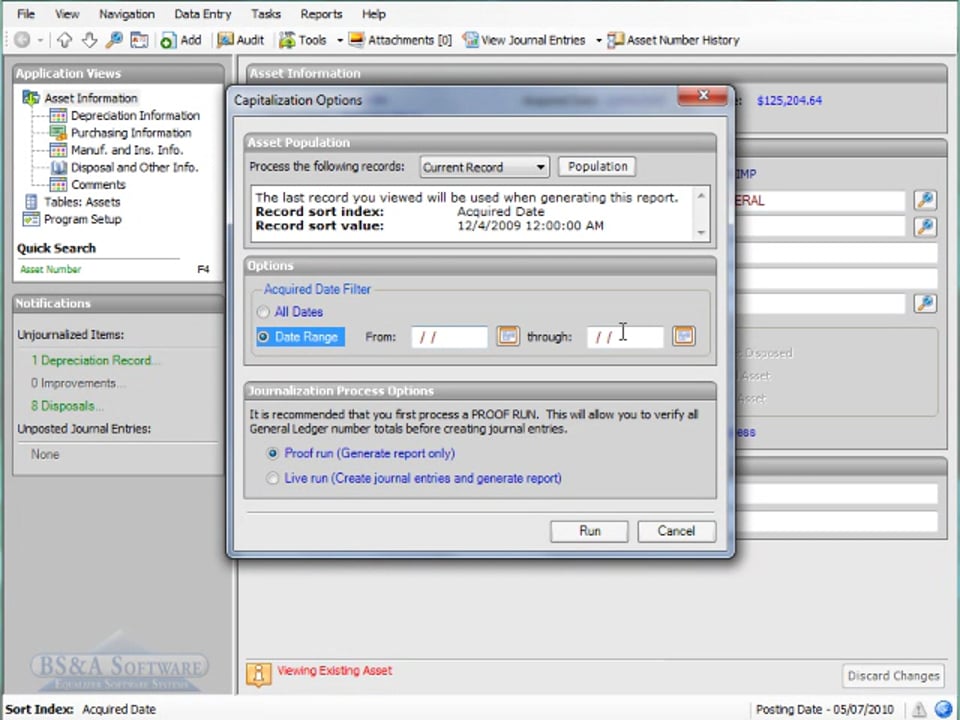The width and height of the screenshot is (960, 720).
Task: Open Attachments [0]
Action: click(400, 40)
